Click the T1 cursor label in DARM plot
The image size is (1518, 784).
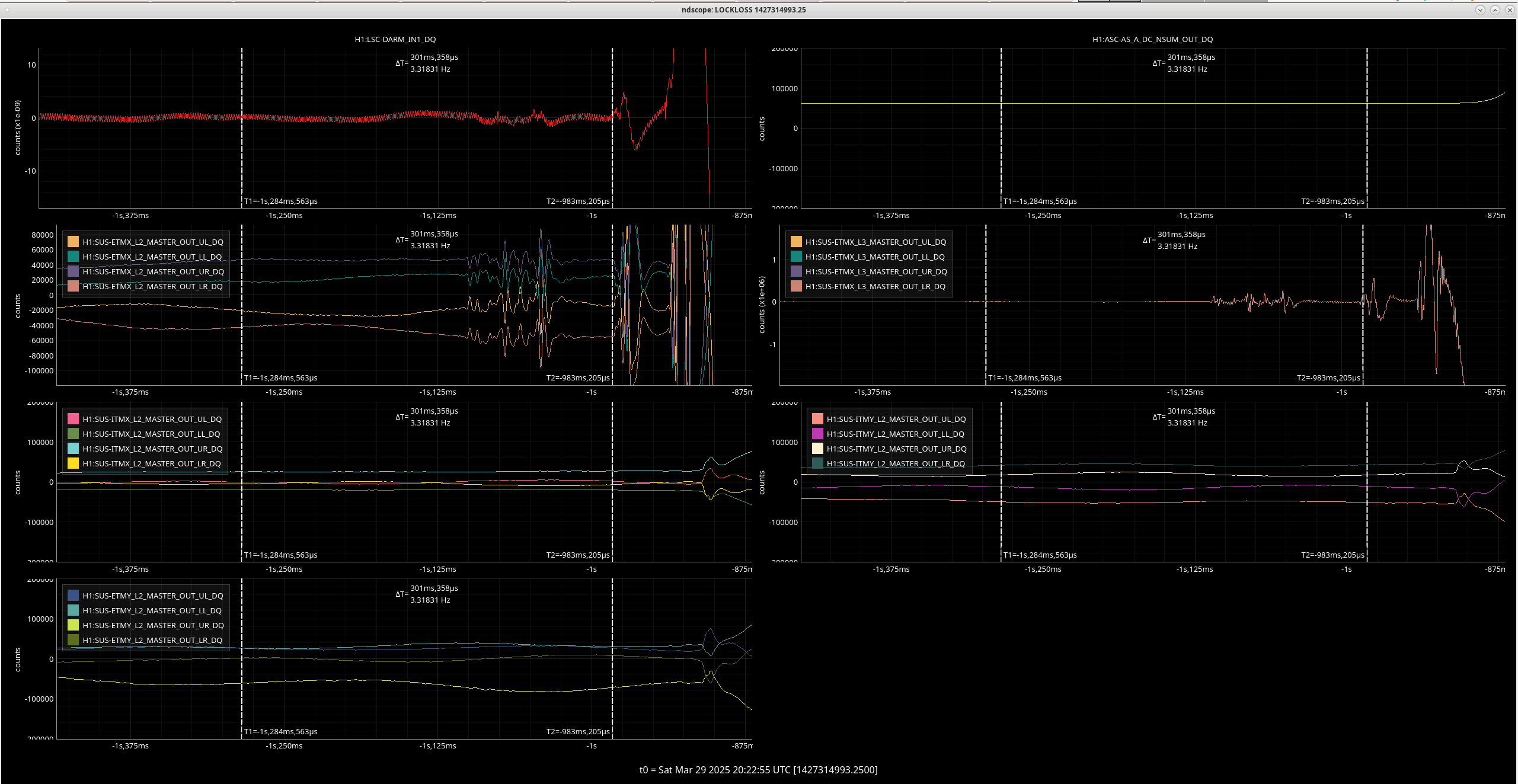(x=281, y=201)
